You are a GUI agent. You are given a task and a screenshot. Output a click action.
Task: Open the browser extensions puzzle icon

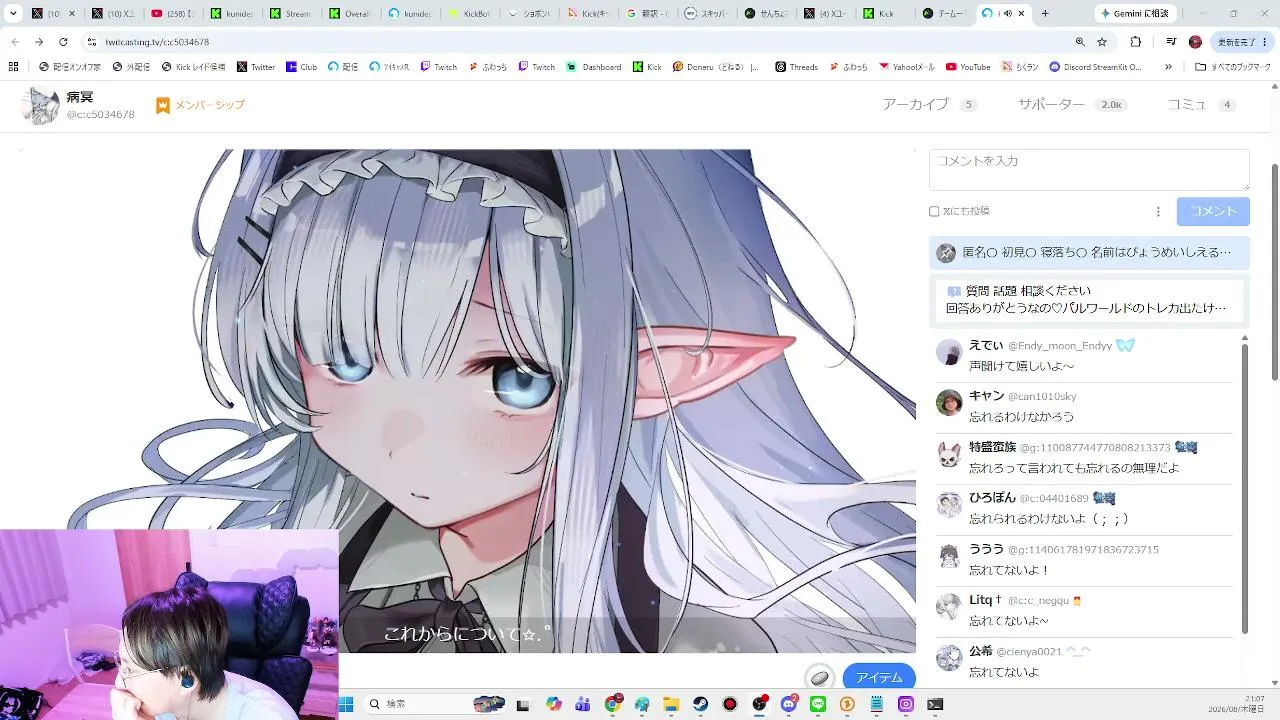pos(1136,42)
